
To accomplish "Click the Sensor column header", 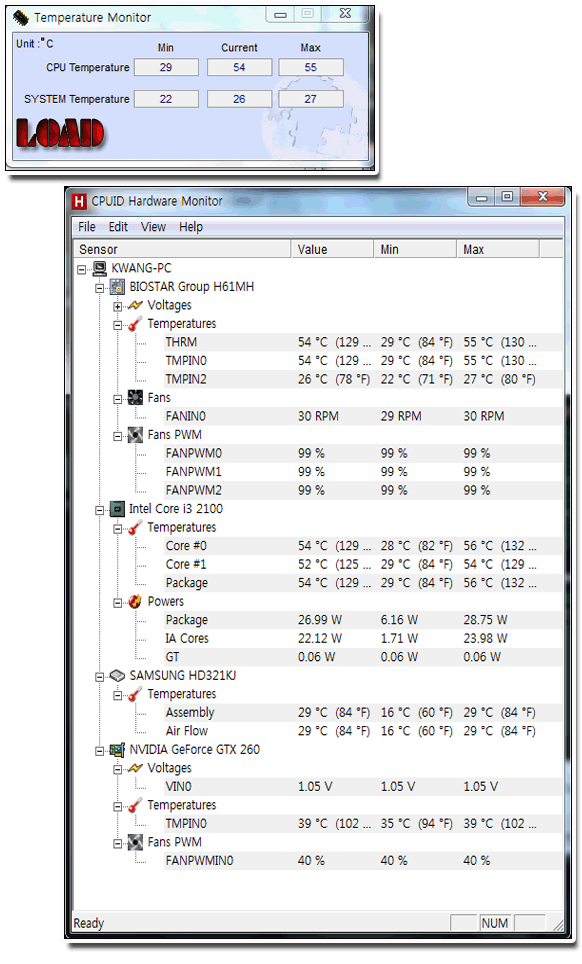I will point(182,250).
